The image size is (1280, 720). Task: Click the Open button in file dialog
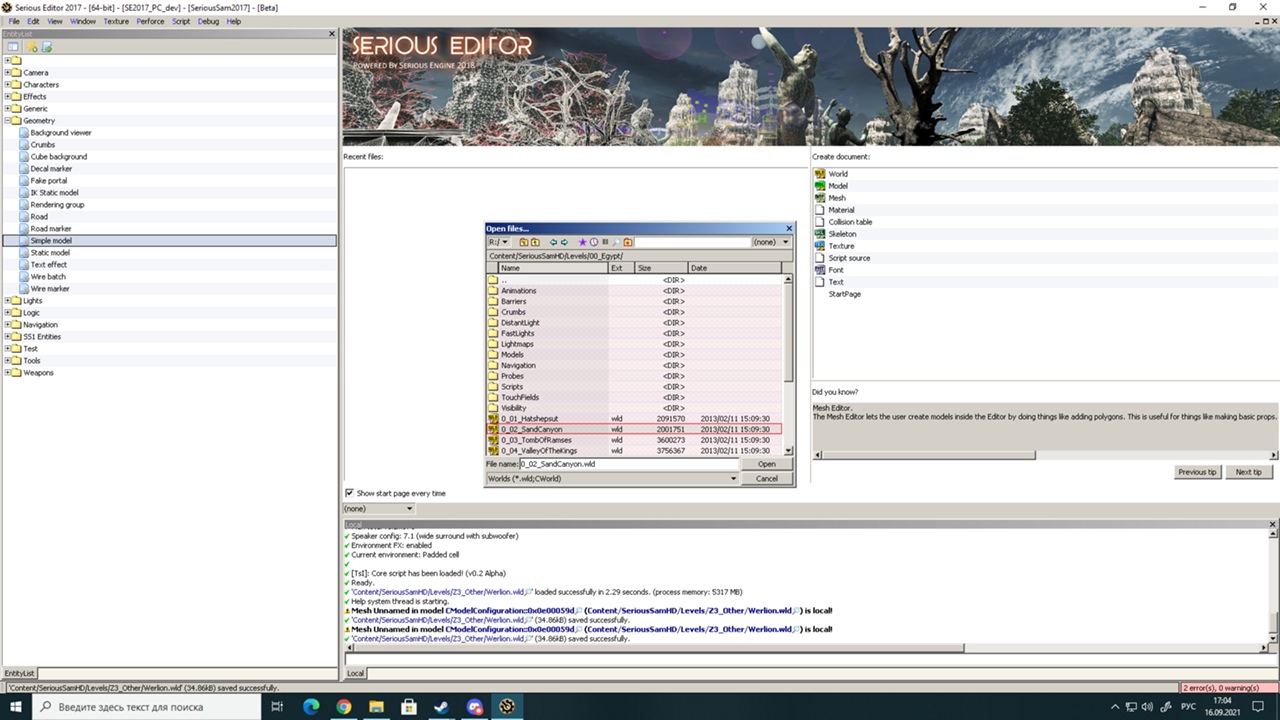click(767, 464)
